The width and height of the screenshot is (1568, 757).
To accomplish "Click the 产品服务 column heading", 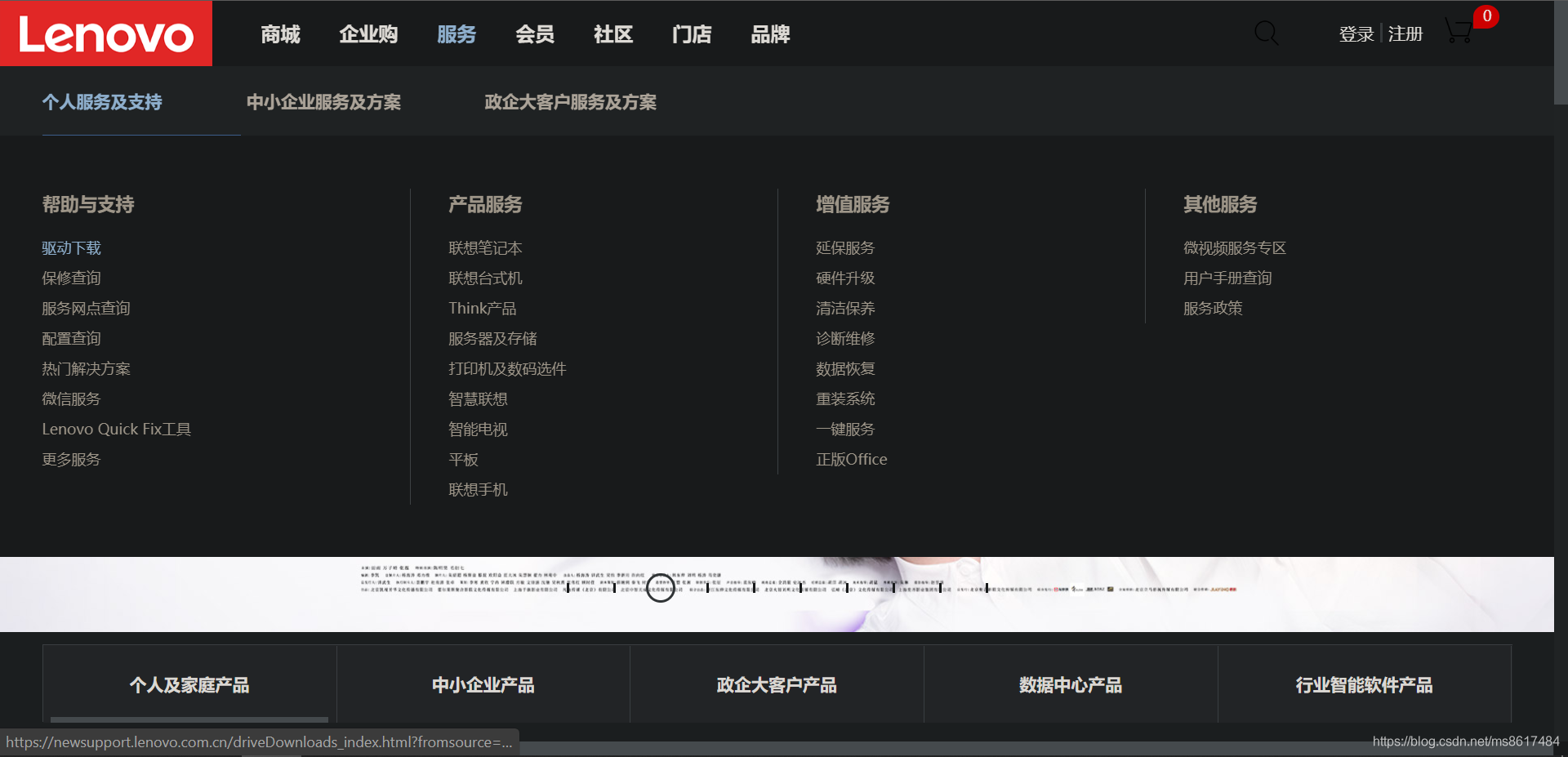I will pyautogui.click(x=485, y=204).
